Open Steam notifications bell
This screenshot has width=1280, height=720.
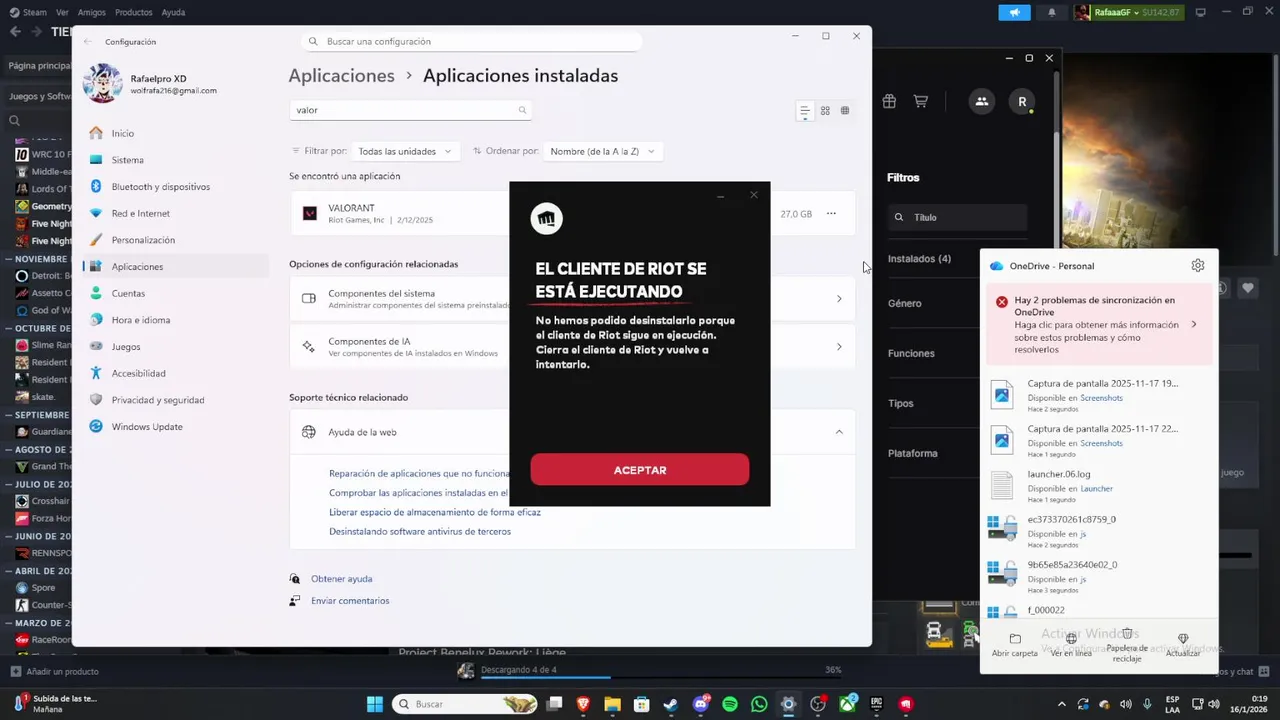pyautogui.click(x=1051, y=12)
